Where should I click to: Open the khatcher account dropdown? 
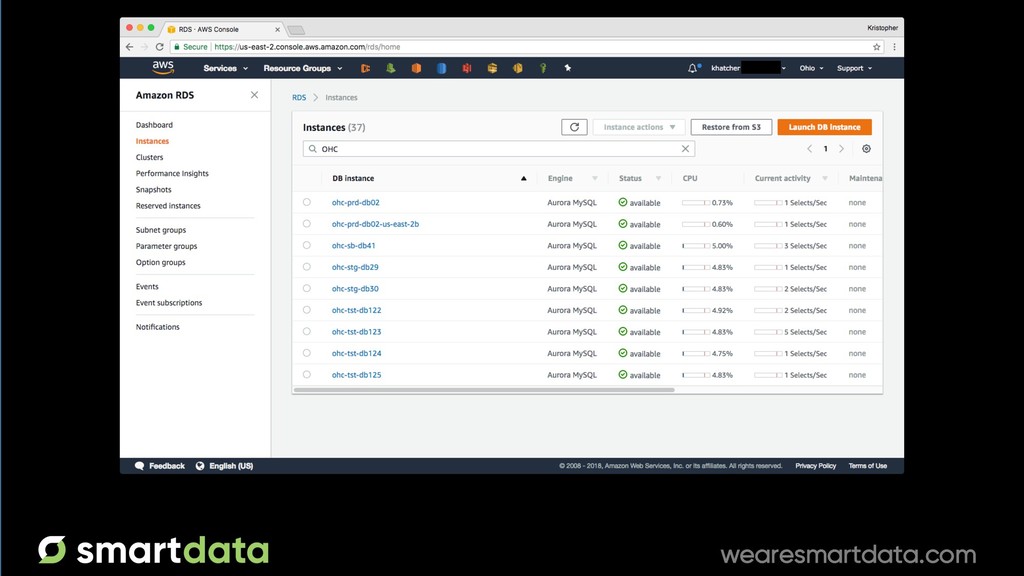pyautogui.click(x=748, y=68)
